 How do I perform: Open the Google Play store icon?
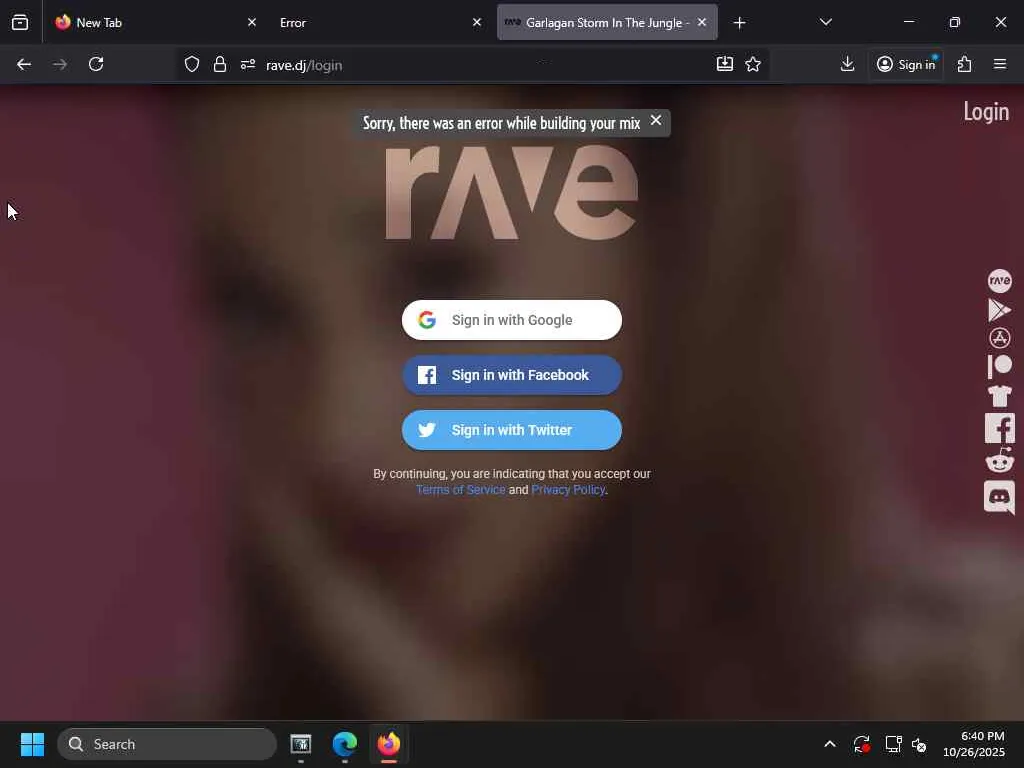(x=999, y=310)
